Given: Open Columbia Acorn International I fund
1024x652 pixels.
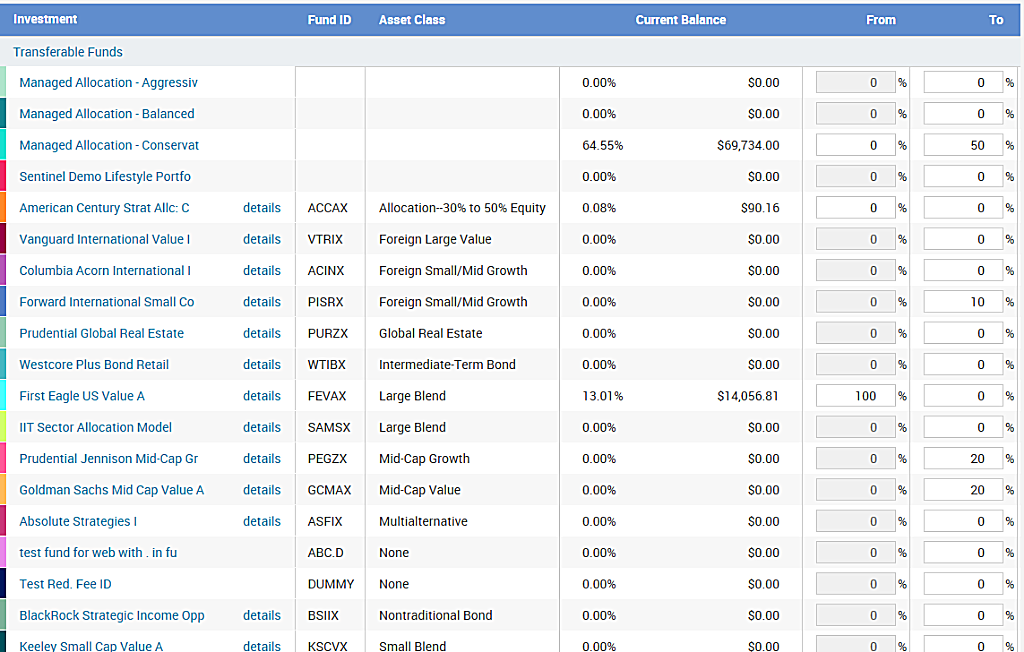Looking at the screenshot, I should pos(105,270).
